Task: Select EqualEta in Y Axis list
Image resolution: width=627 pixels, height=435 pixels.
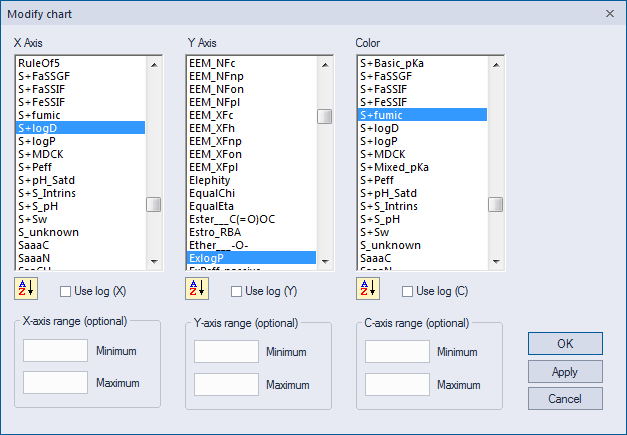Action: click(252, 206)
